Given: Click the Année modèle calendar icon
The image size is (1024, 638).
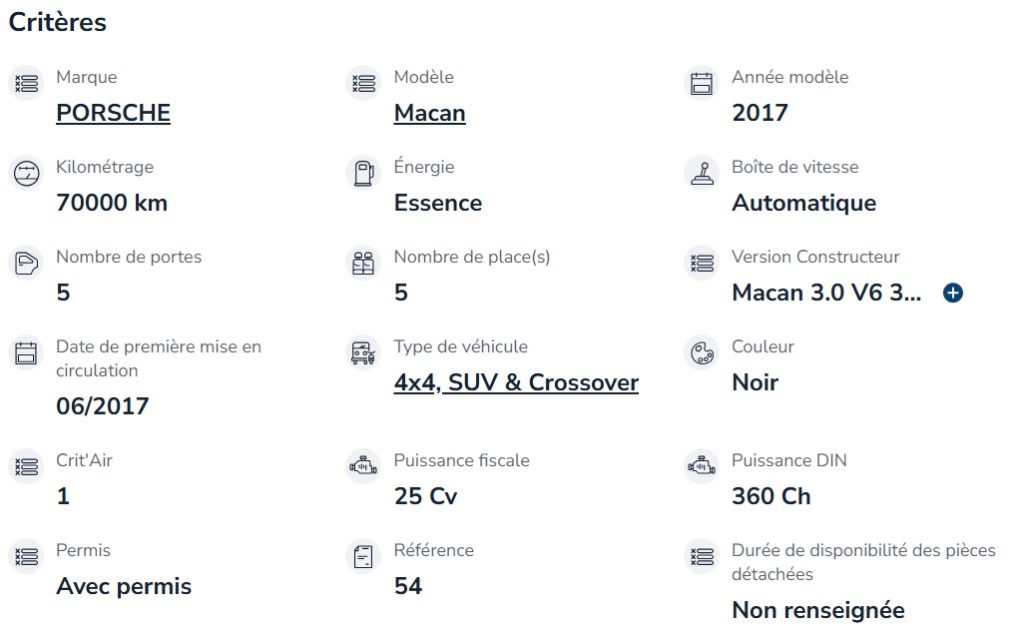Looking at the screenshot, I should click(x=702, y=83).
